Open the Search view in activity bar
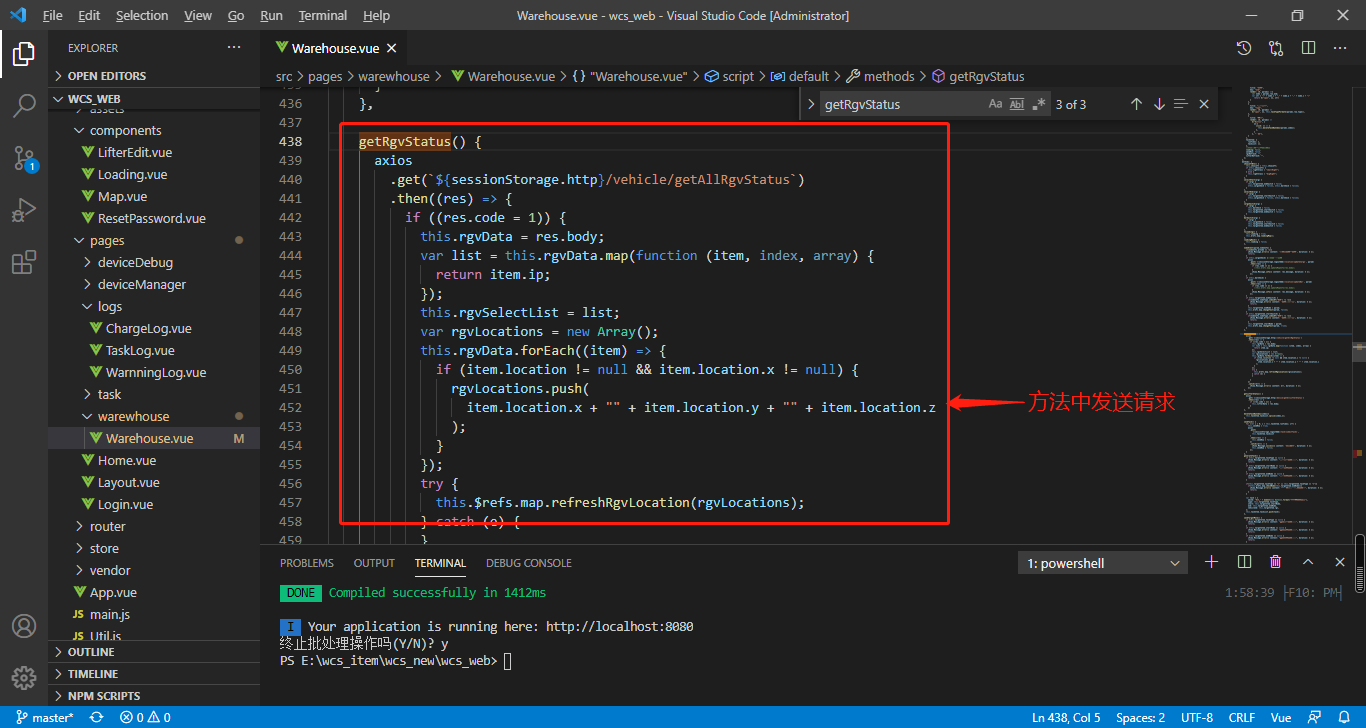 pos(24,105)
